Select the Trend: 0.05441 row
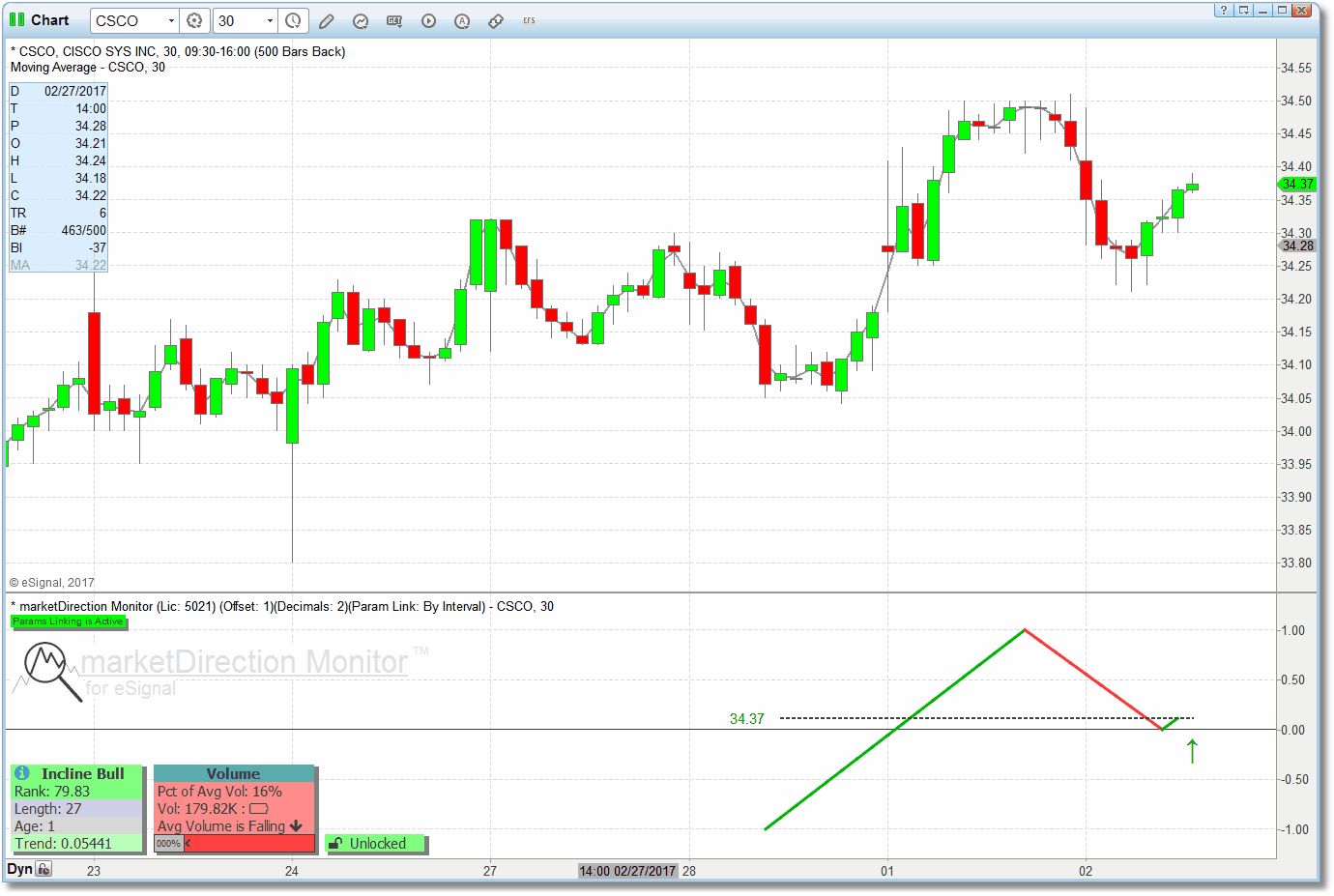This screenshot has width=1334, height=896. pyautogui.click(x=76, y=844)
